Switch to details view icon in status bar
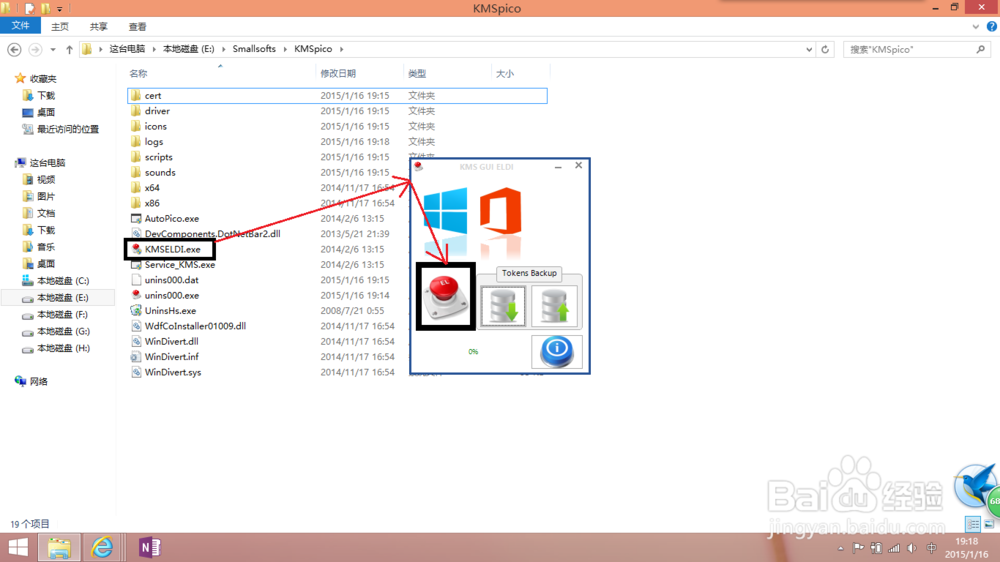This screenshot has width=1000, height=562. [x=973, y=524]
